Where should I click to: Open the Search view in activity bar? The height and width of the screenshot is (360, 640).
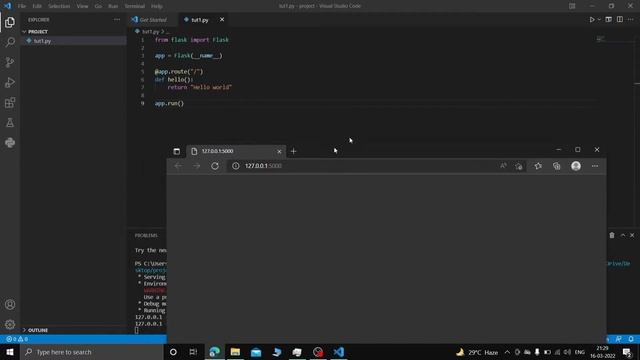coord(10,42)
